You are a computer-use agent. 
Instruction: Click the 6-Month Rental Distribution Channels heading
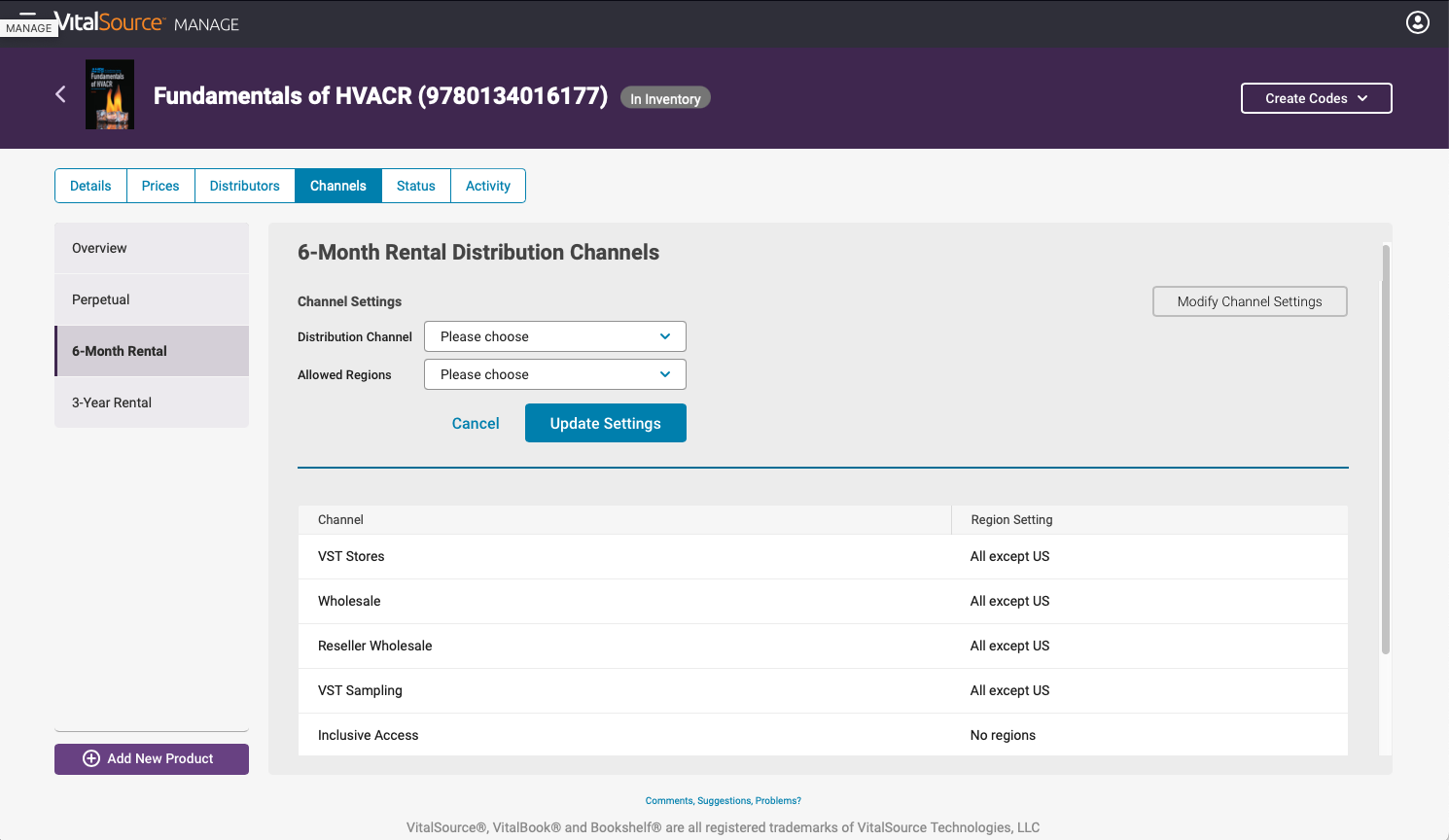[478, 252]
